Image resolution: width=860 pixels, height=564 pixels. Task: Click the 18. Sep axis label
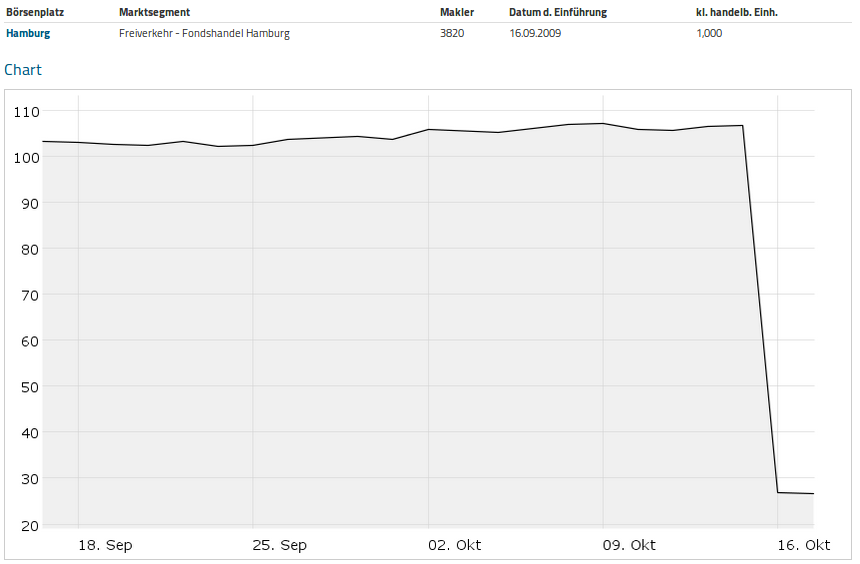(x=105, y=545)
